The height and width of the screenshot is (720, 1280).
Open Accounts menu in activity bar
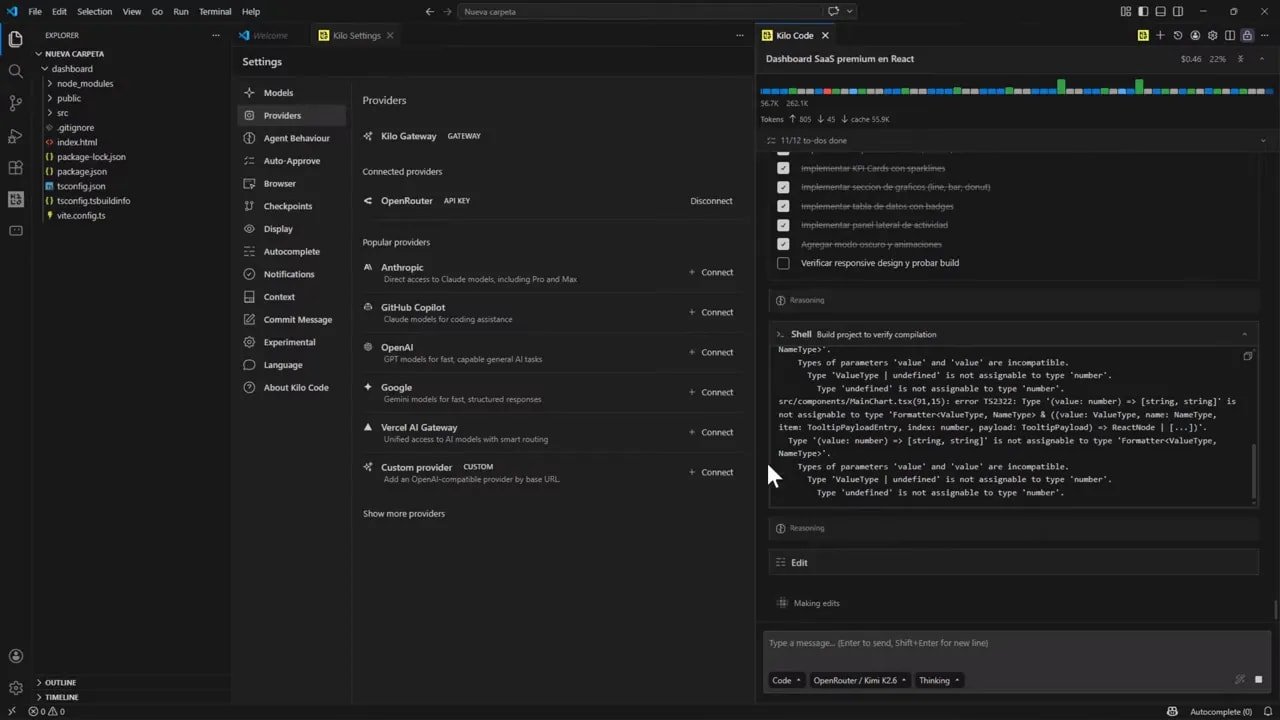(x=15, y=656)
